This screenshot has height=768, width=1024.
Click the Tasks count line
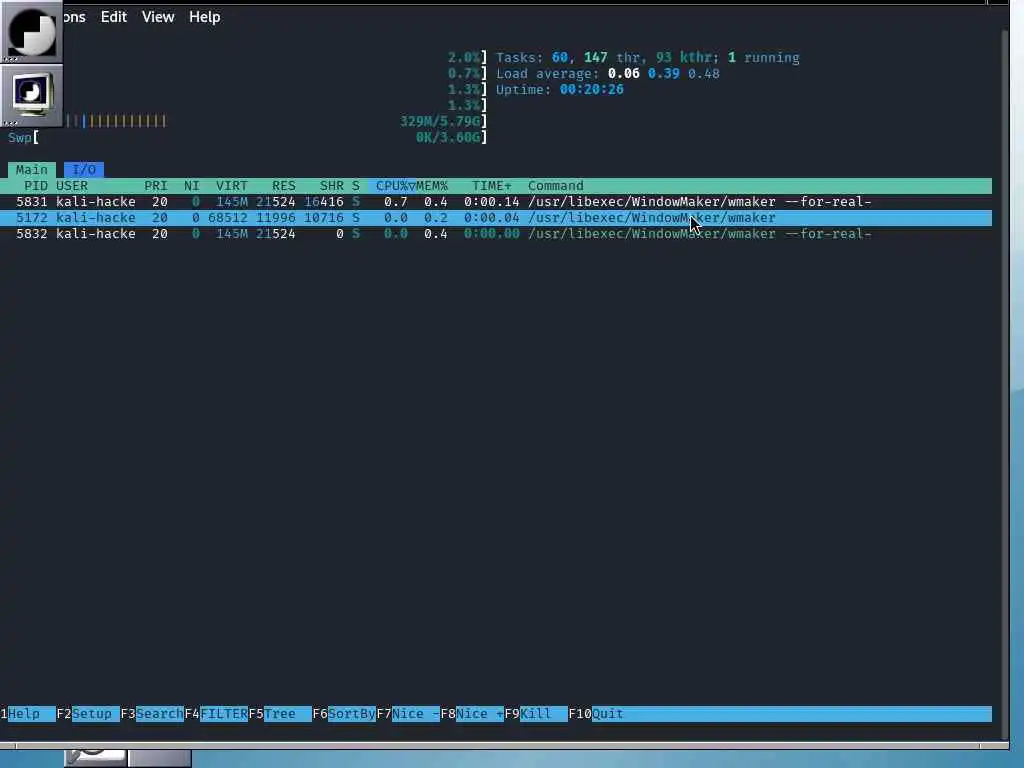tap(647, 57)
